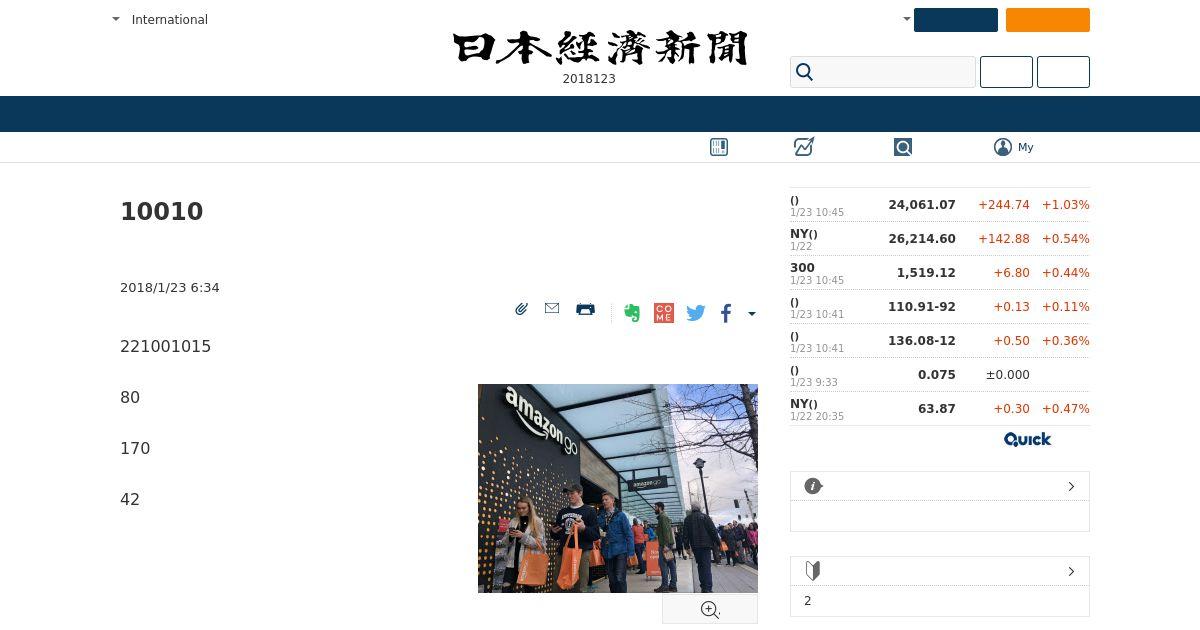The width and height of the screenshot is (1200, 630).
Task: Click article paragraph starting 221001015
Action: 166,346
